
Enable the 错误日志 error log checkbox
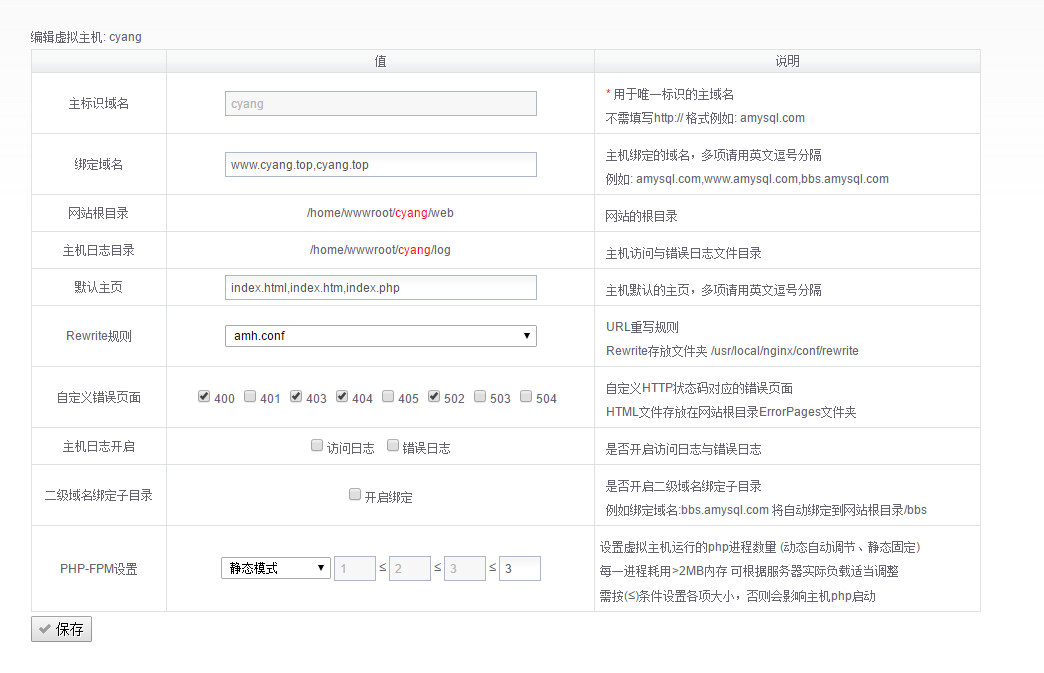[x=393, y=445]
